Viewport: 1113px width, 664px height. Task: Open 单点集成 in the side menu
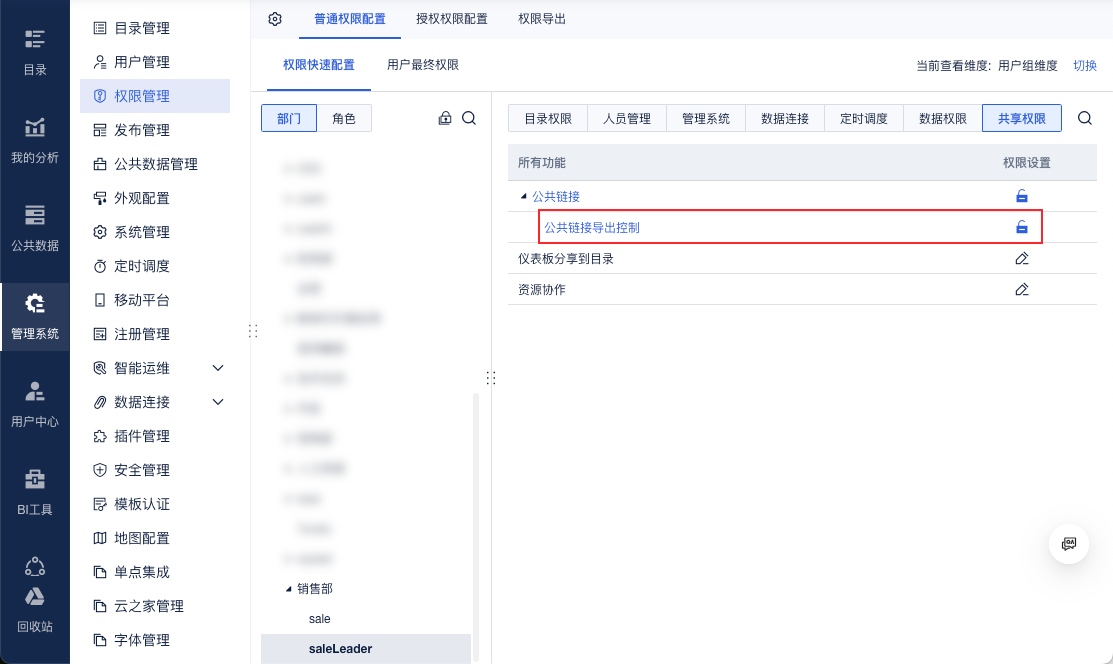[x=155, y=572]
